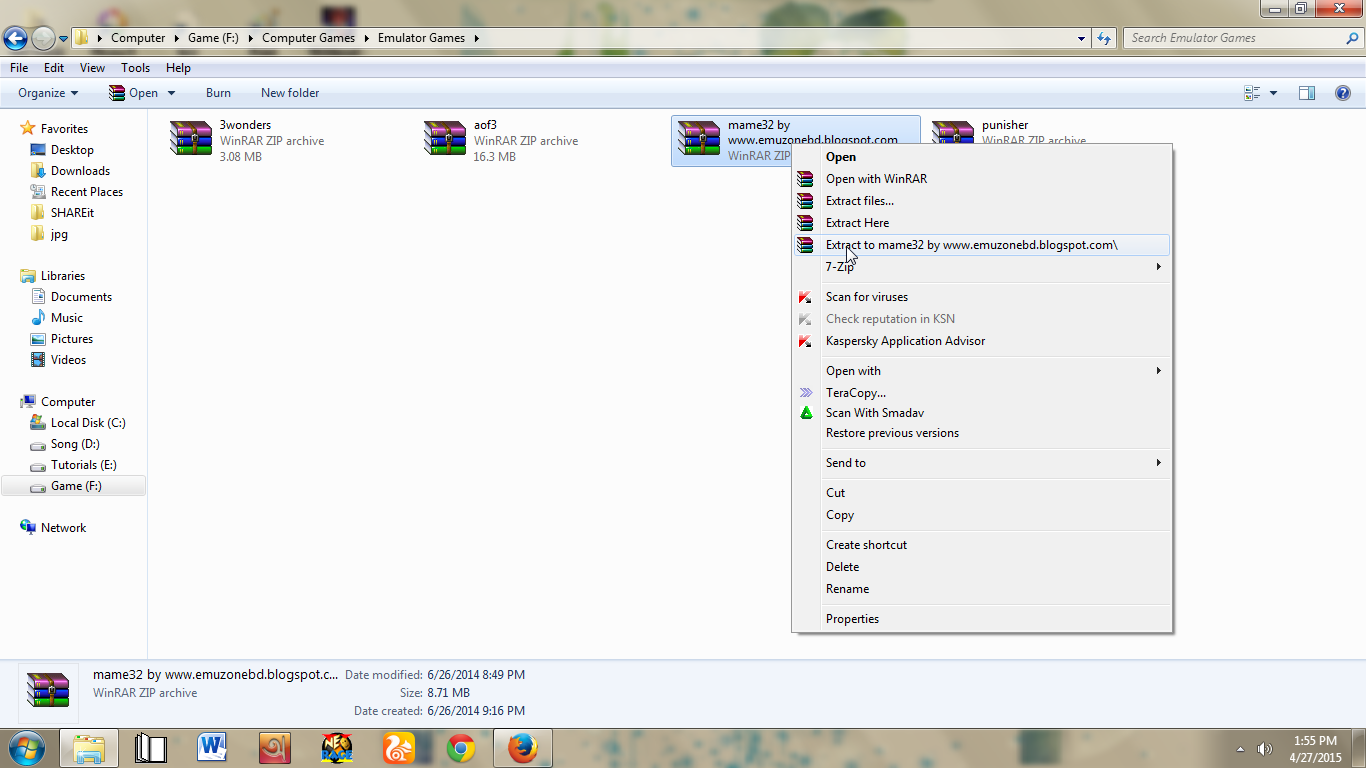Open the view options dropdown arrow

point(1273,93)
